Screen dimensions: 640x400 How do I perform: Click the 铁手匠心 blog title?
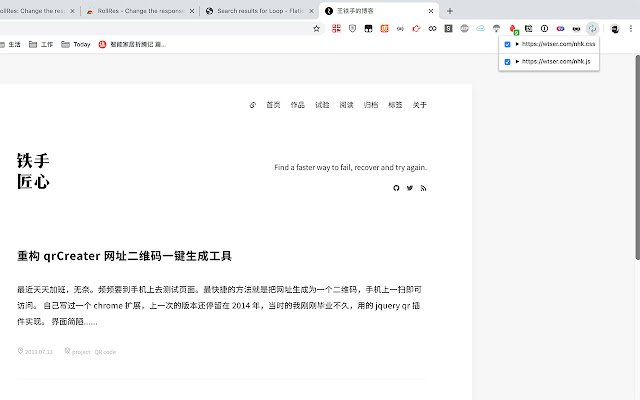click(x=33, y=171)
